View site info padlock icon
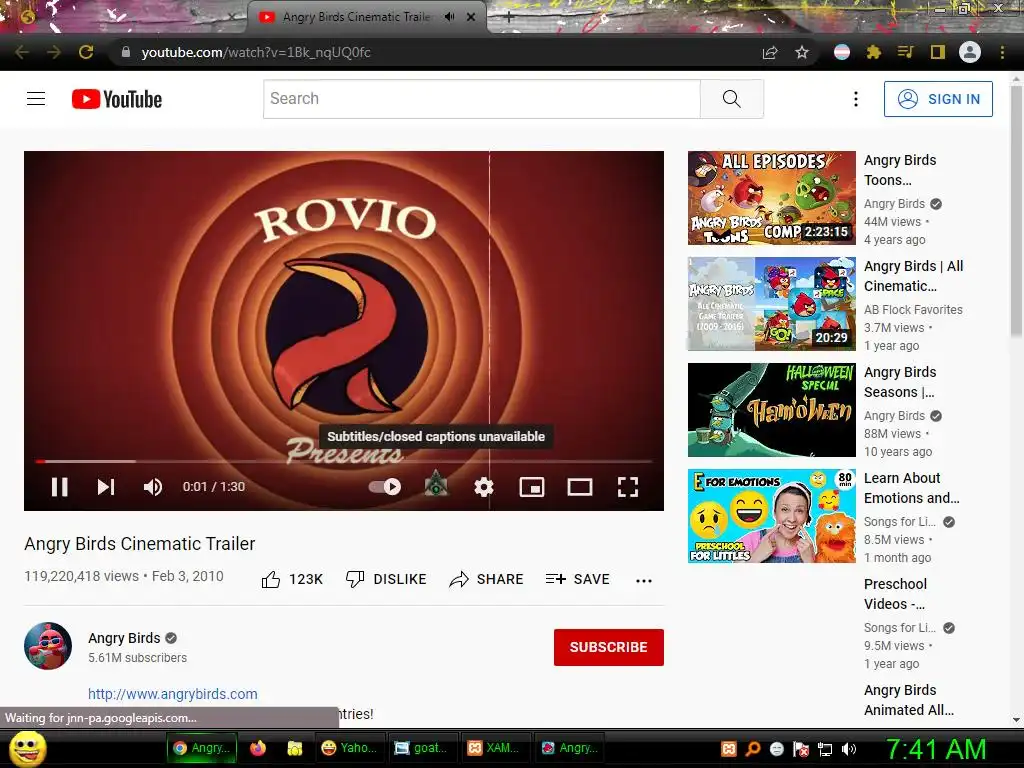The image size is (1024, 768). [x=126, y=52]
